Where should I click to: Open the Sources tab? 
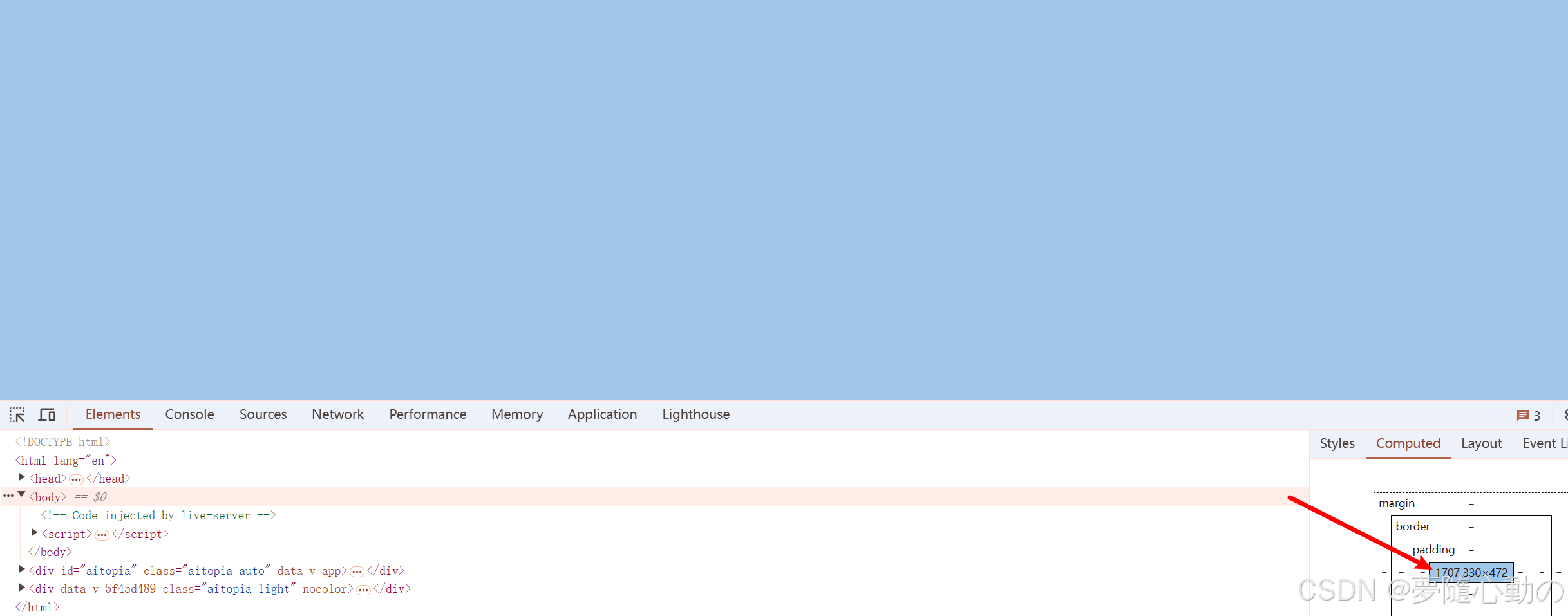pyautogui.click(x=263, y=414)
